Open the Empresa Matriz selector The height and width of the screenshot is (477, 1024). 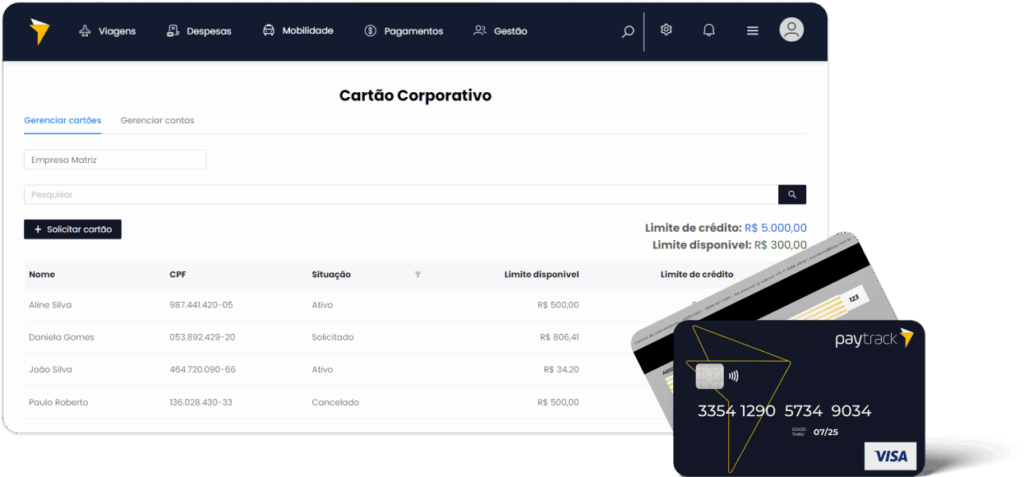pos(115,159)
